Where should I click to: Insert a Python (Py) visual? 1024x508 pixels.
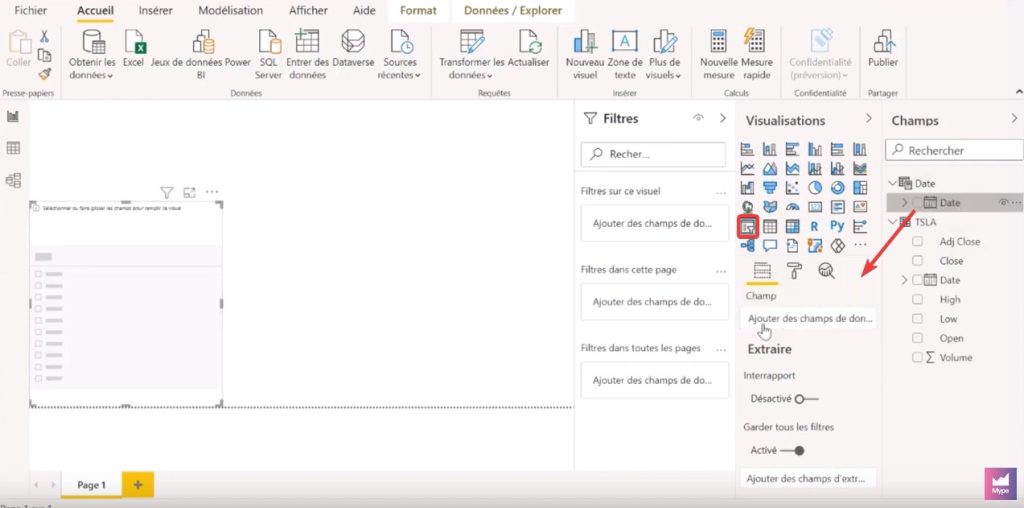[x=837, y=226]
